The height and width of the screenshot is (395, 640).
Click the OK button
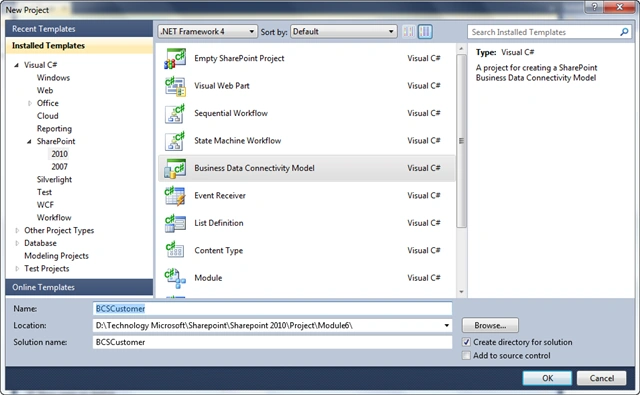coord(547,378)
